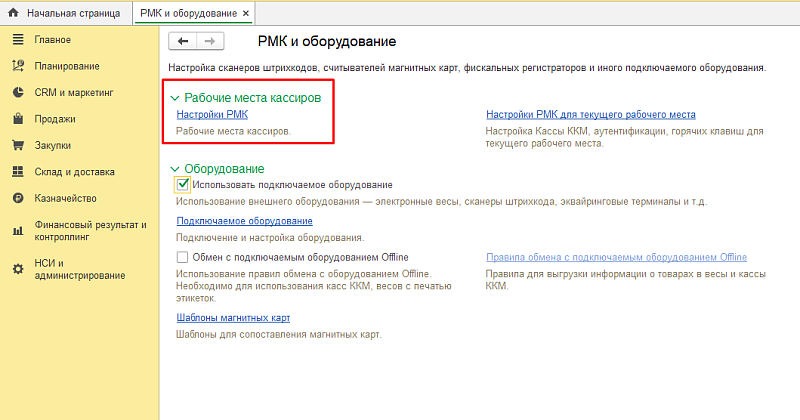Screen dimensions: 800x420
Task: Open the Настройки РМК link
Action: [205, 115]
